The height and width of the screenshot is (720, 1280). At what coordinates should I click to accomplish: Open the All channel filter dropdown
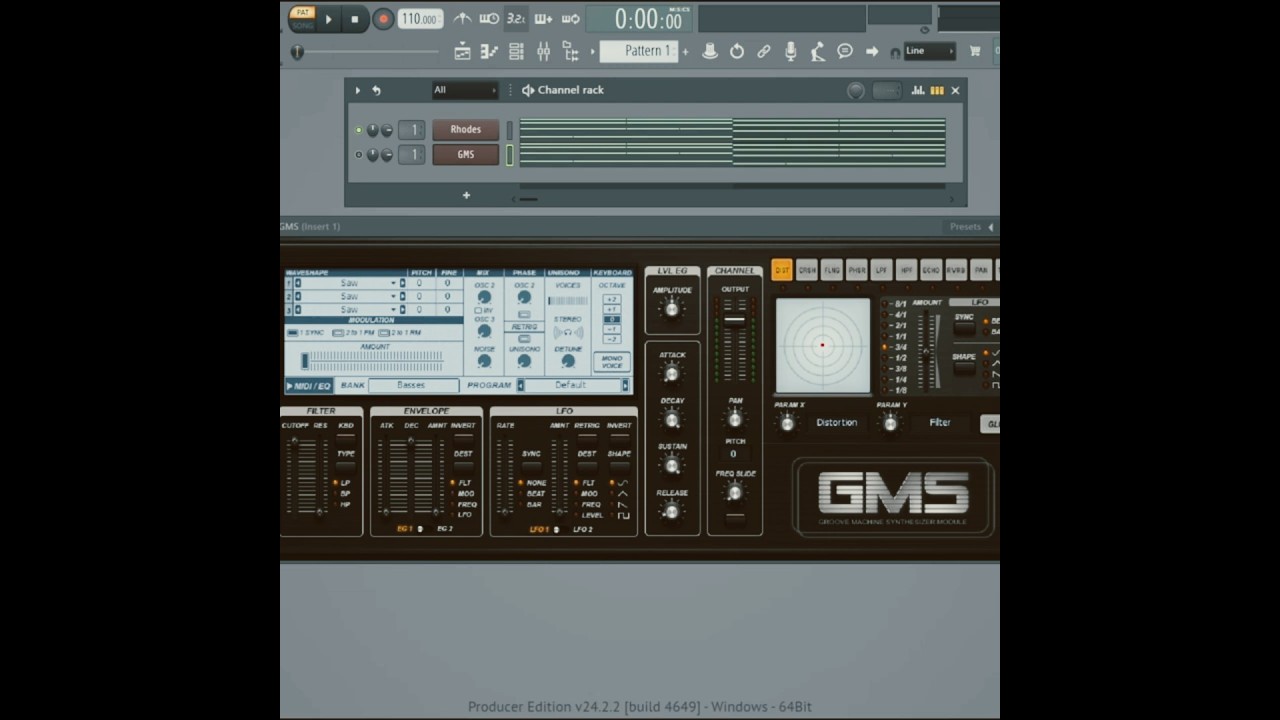coord(465,90)
